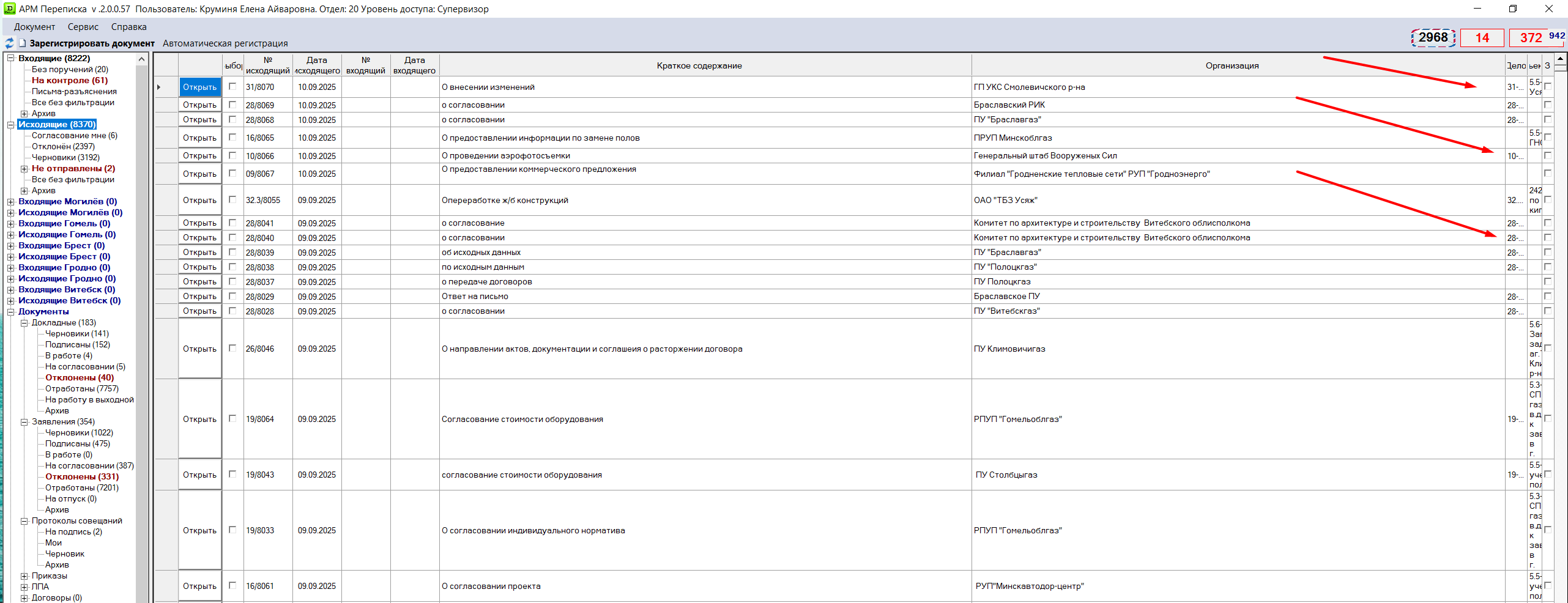Click Автоматическая регистрация in the toolbar

(225, 43)
